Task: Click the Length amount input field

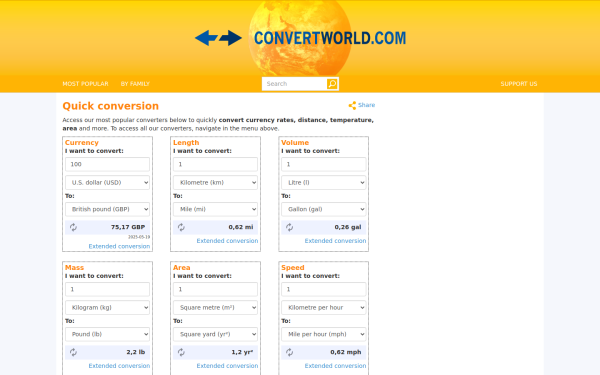Action: tap(215, 165)
